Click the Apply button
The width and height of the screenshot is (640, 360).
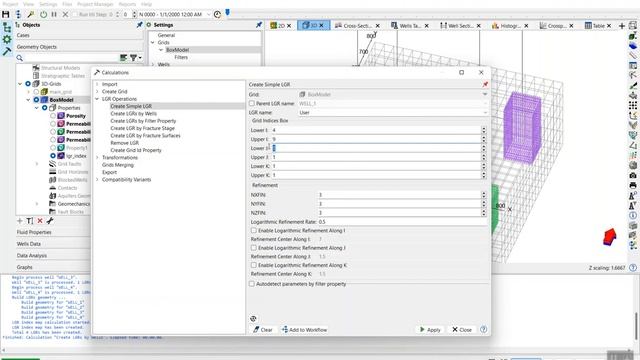click(430, 329)
